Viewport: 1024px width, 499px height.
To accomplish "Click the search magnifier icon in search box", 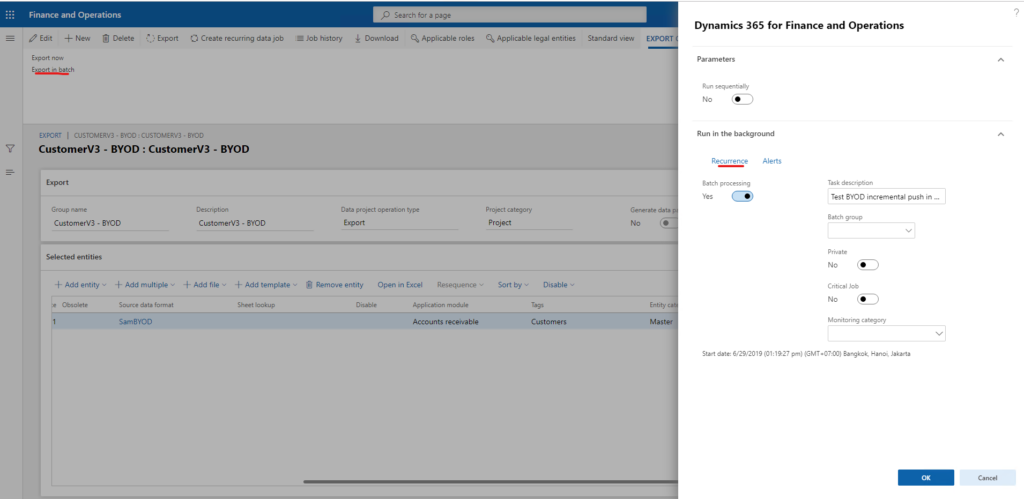I will tap(385, 15).
